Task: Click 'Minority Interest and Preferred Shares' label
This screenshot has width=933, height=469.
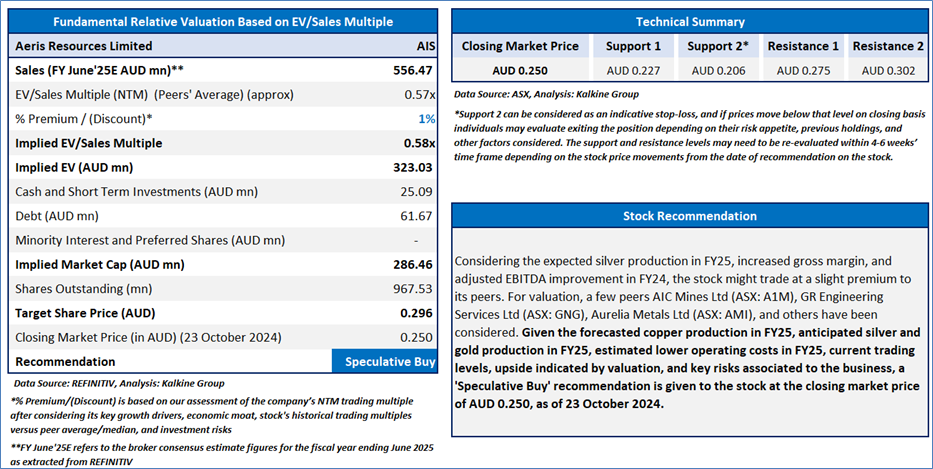Action: tap(150, 240)
